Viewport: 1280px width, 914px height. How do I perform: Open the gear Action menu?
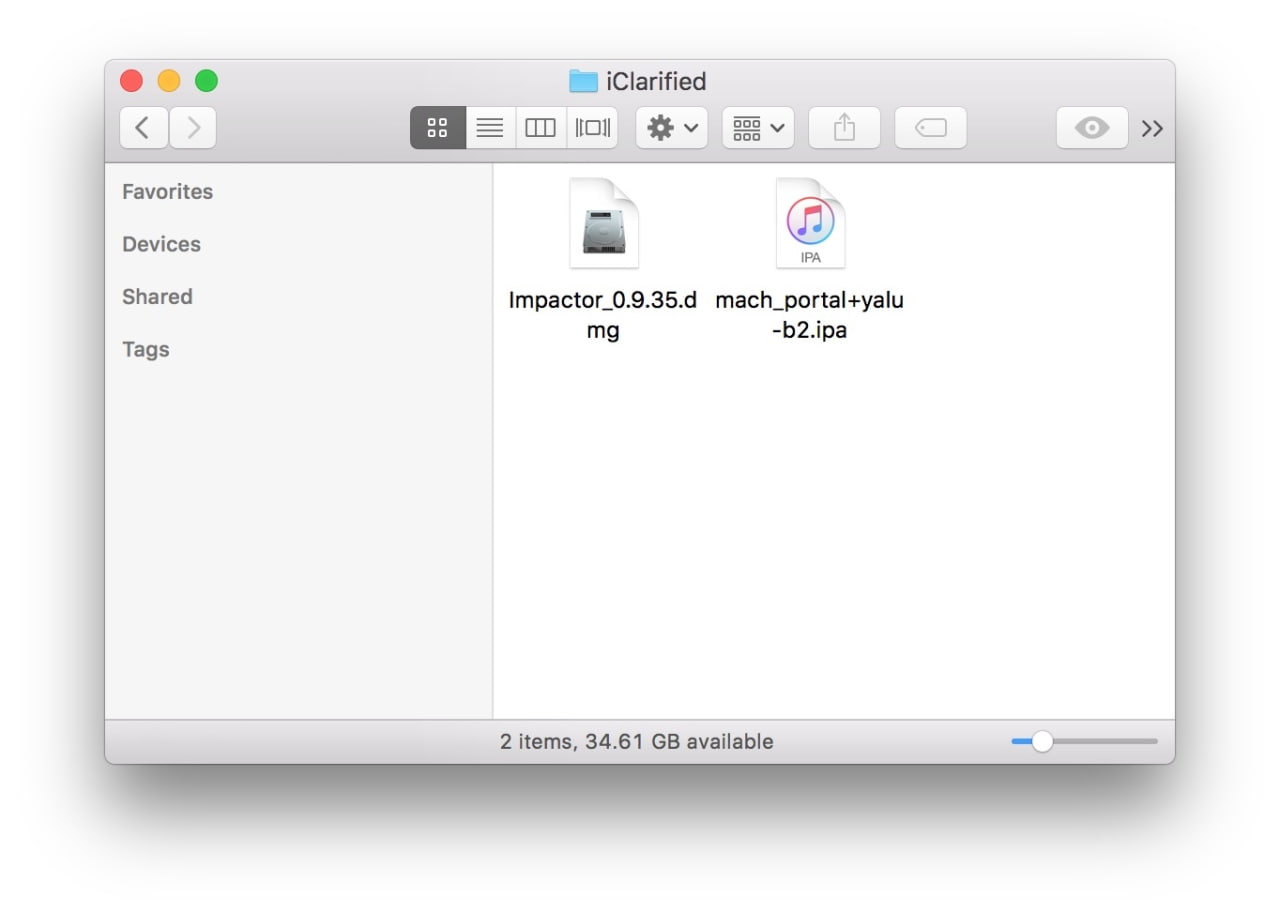click(x=671, y=128)
